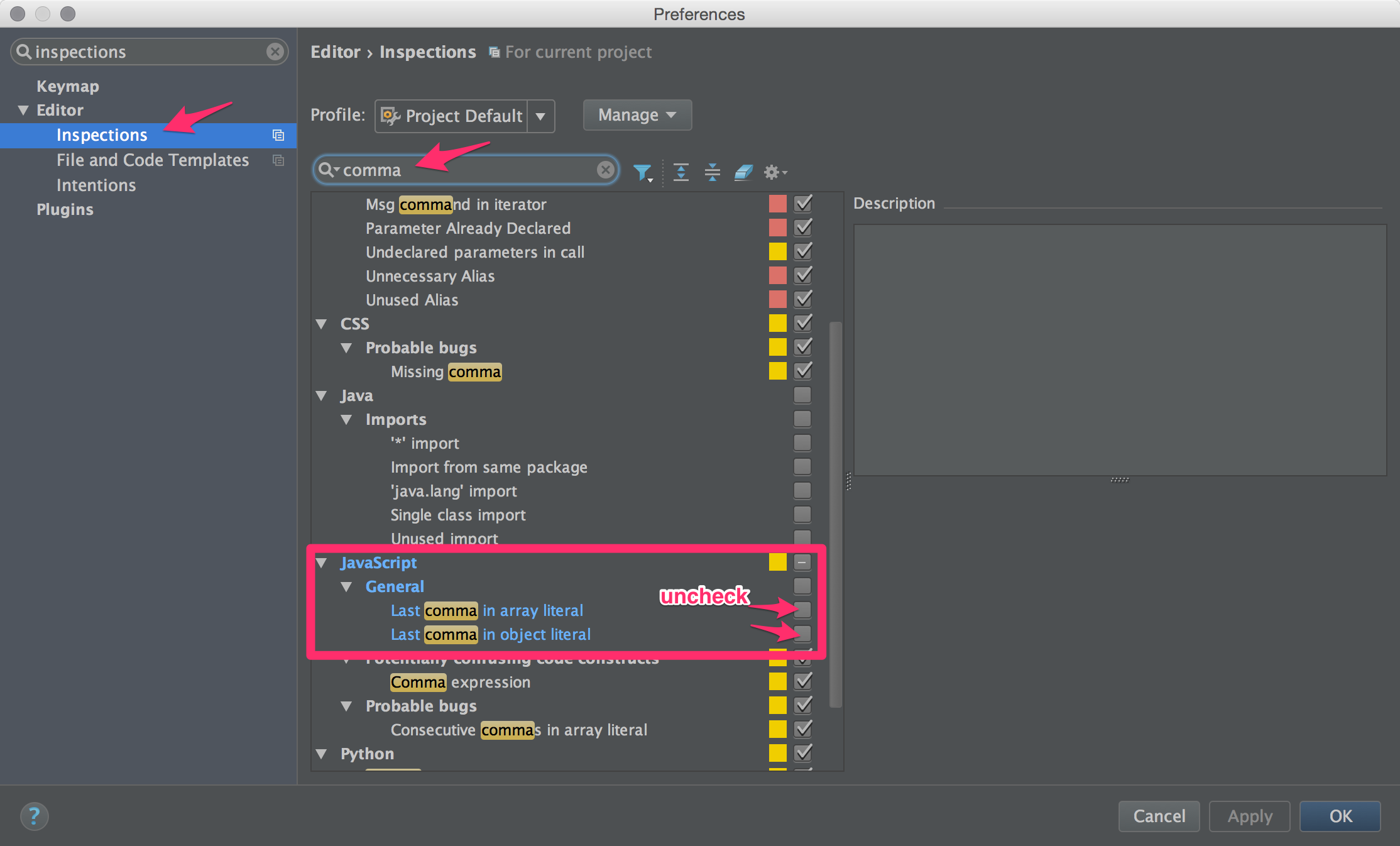Collapse the Java Imports subgroup
Viewport: 1400px width, 846px height.
tap(346, 420)
